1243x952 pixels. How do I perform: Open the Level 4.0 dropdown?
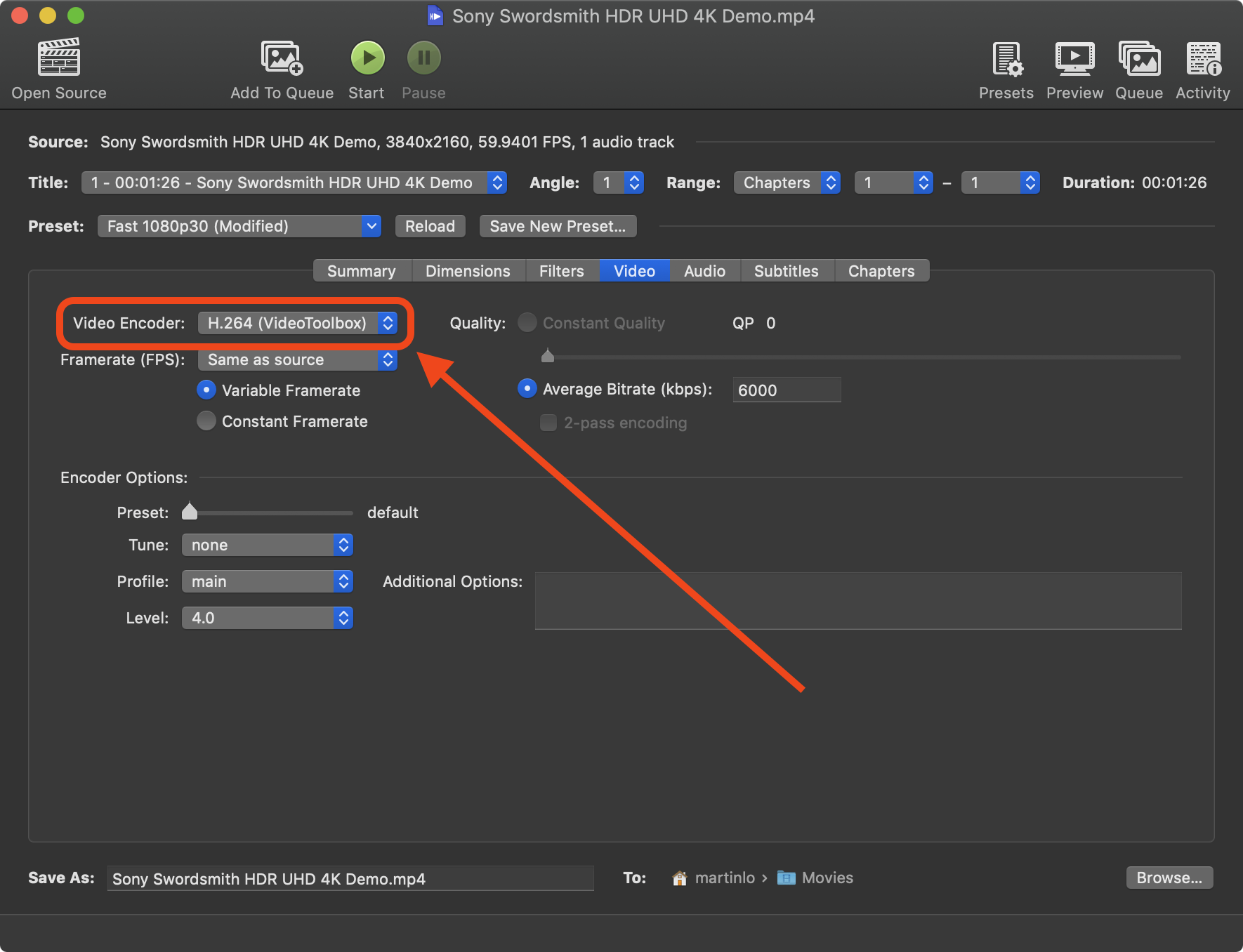click(268, 618)
